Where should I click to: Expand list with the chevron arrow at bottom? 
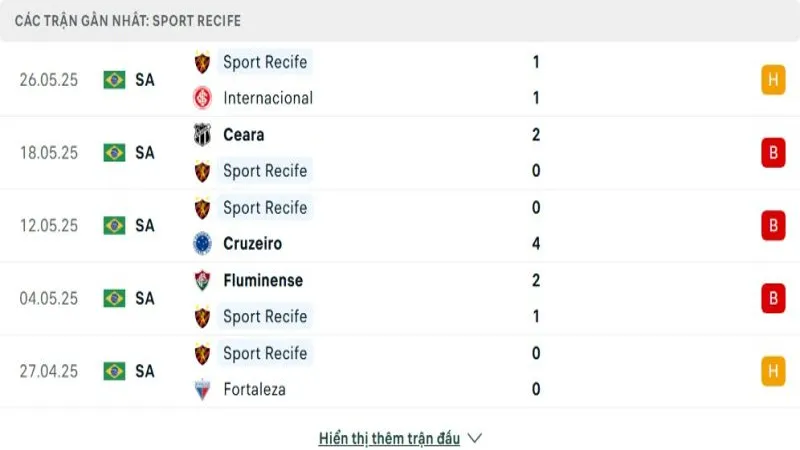(475, 438)
